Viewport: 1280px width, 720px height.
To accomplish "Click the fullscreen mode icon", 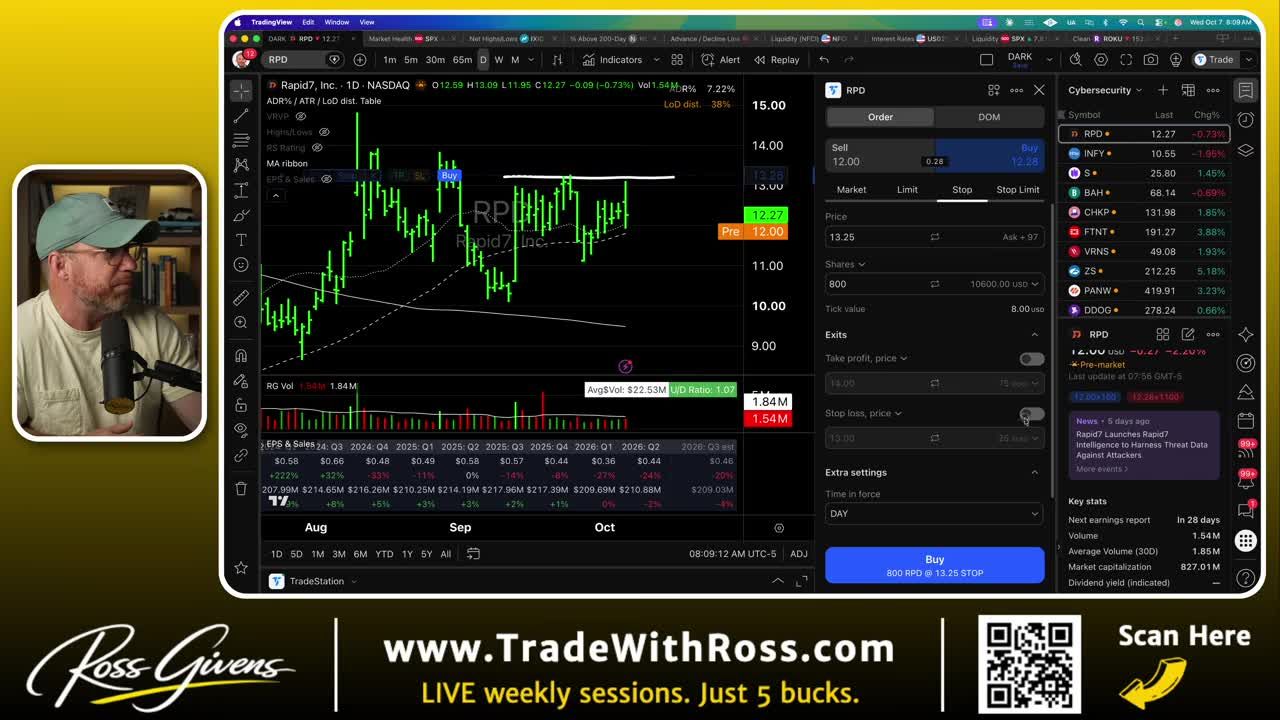I will 1126,60.
